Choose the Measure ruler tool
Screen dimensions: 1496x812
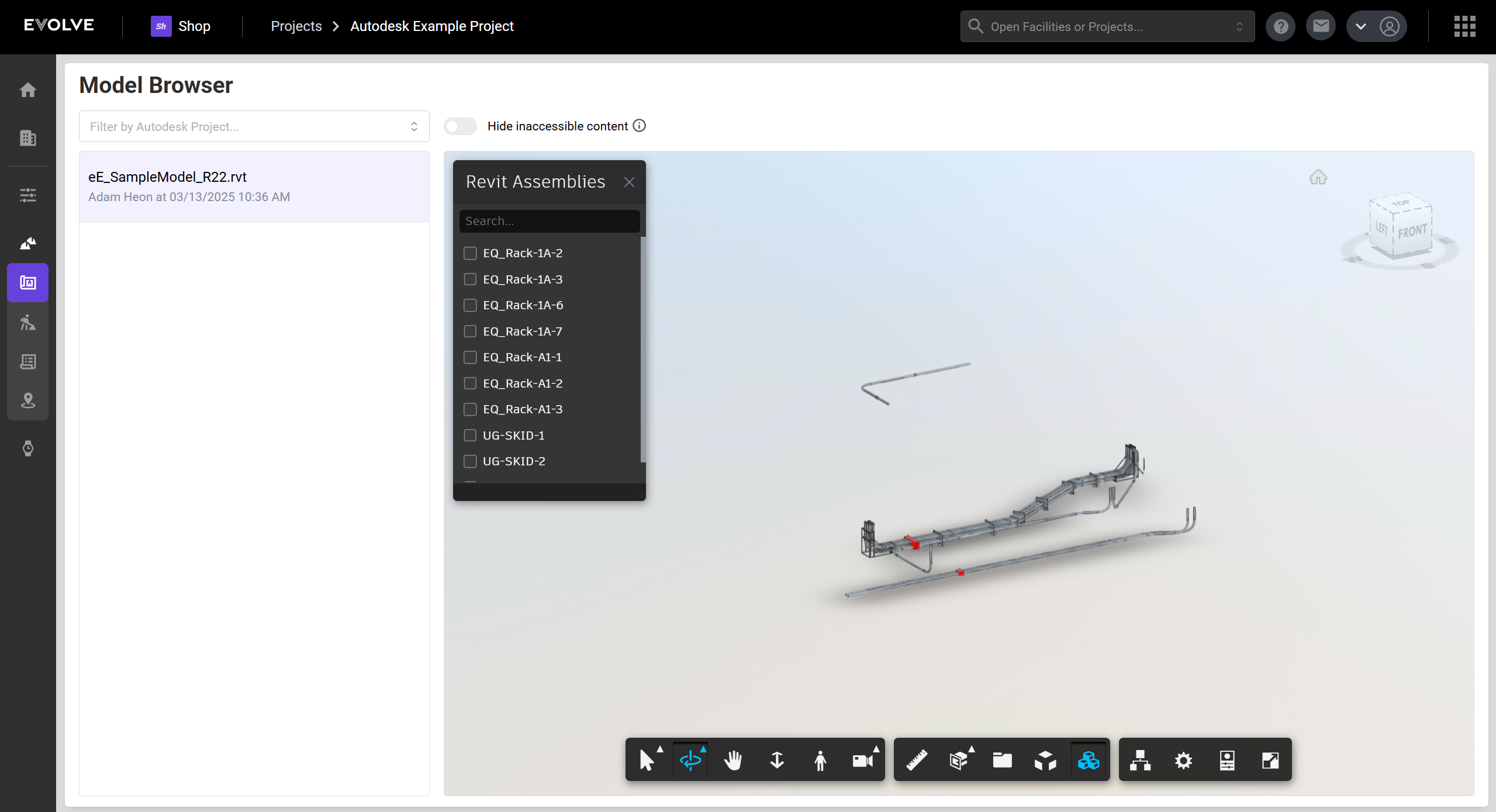coord(917,760)
